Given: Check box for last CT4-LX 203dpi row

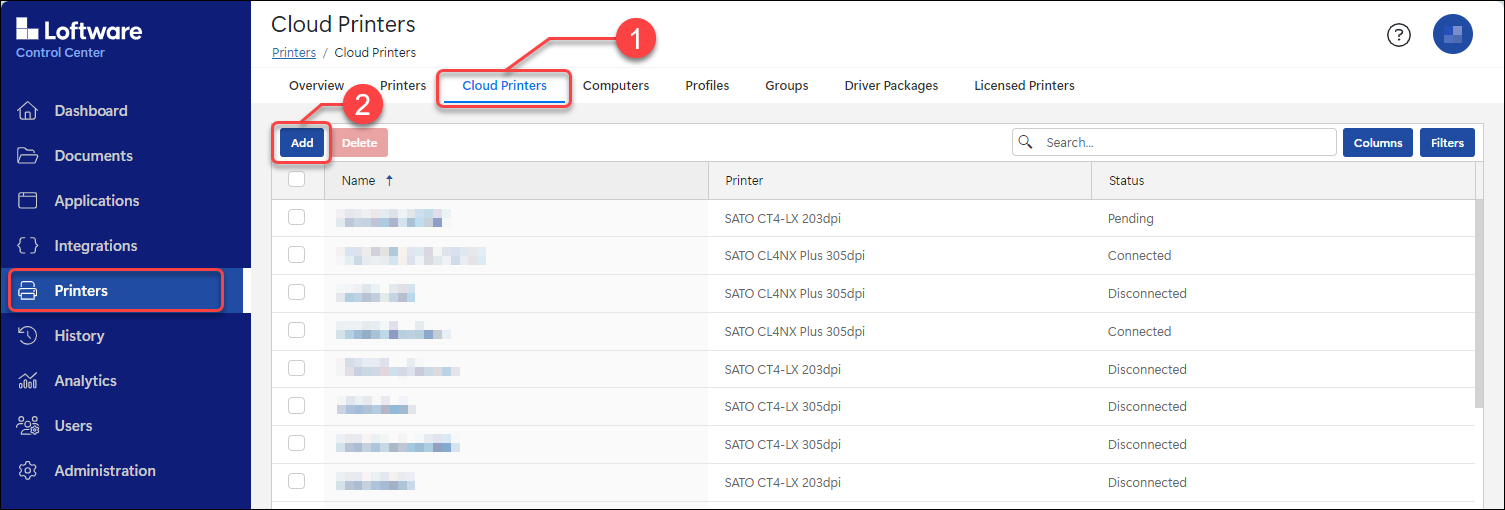Looking at the screenshot, I should click(x=297, y=481).
